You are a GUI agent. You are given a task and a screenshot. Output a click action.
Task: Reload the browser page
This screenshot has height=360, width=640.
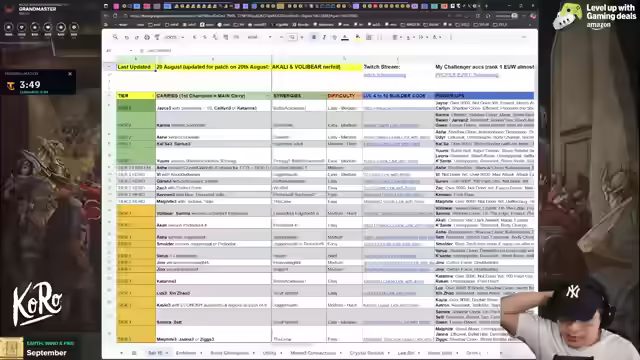click(115, 16)
